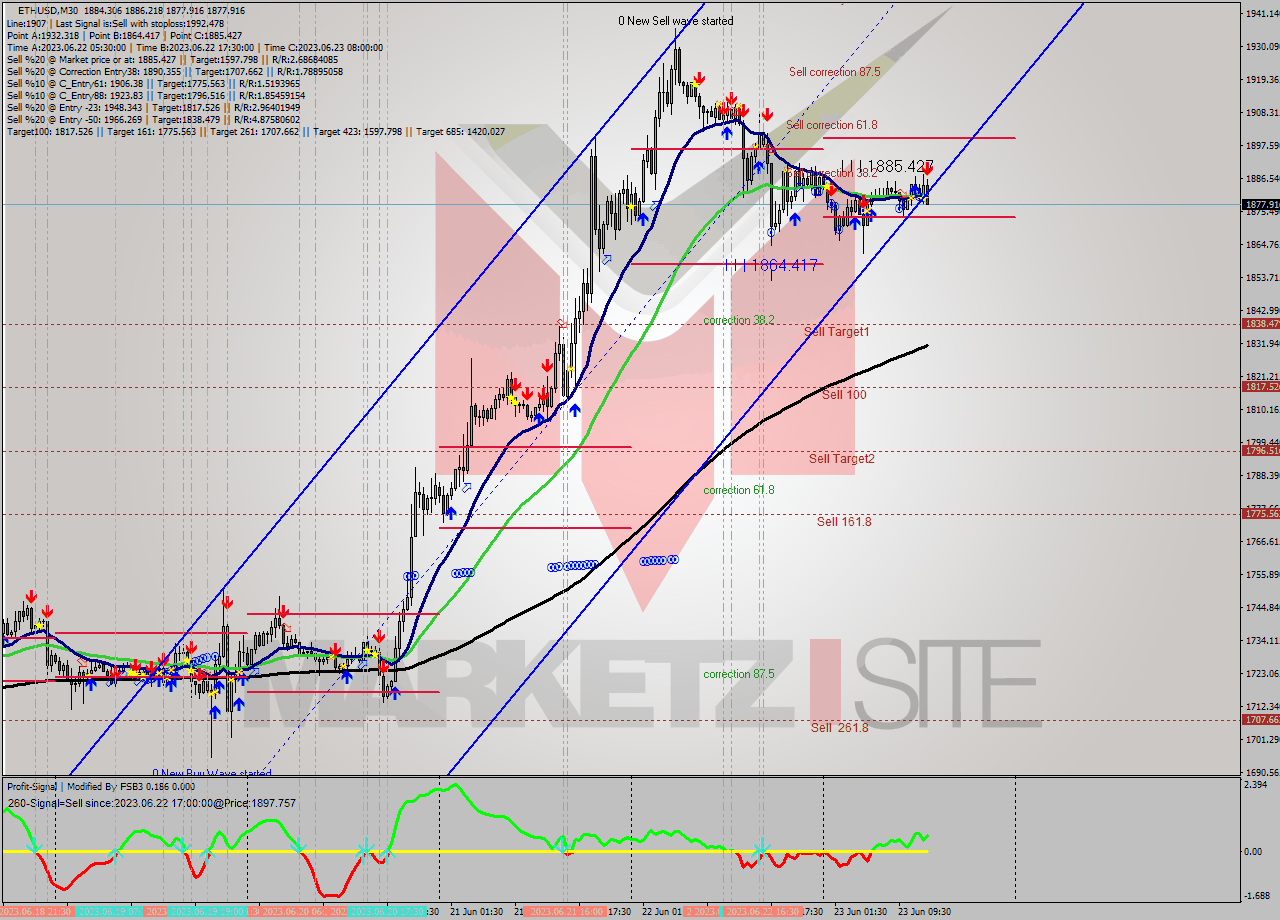
Task: Click the 'Sell 161.8' label
Action: (x=843, y=522)
